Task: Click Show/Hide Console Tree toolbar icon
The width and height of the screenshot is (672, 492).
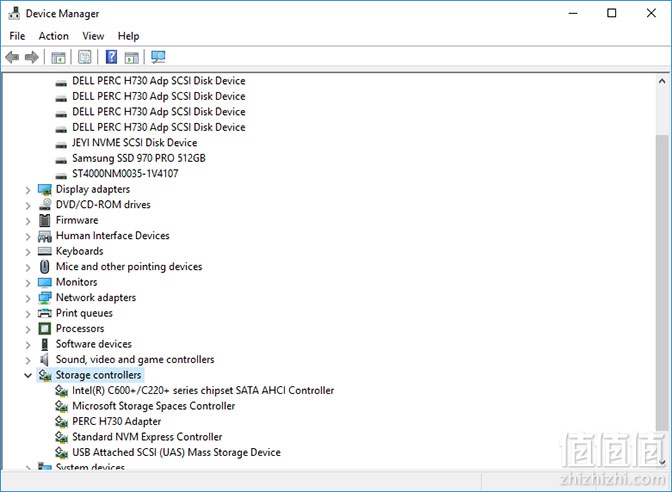Action: pos(58,57)
